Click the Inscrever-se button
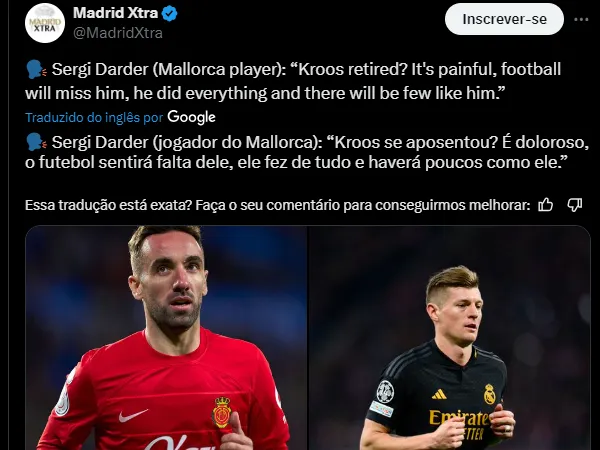This screenshot has width=600, height=450. pos(504,19)
